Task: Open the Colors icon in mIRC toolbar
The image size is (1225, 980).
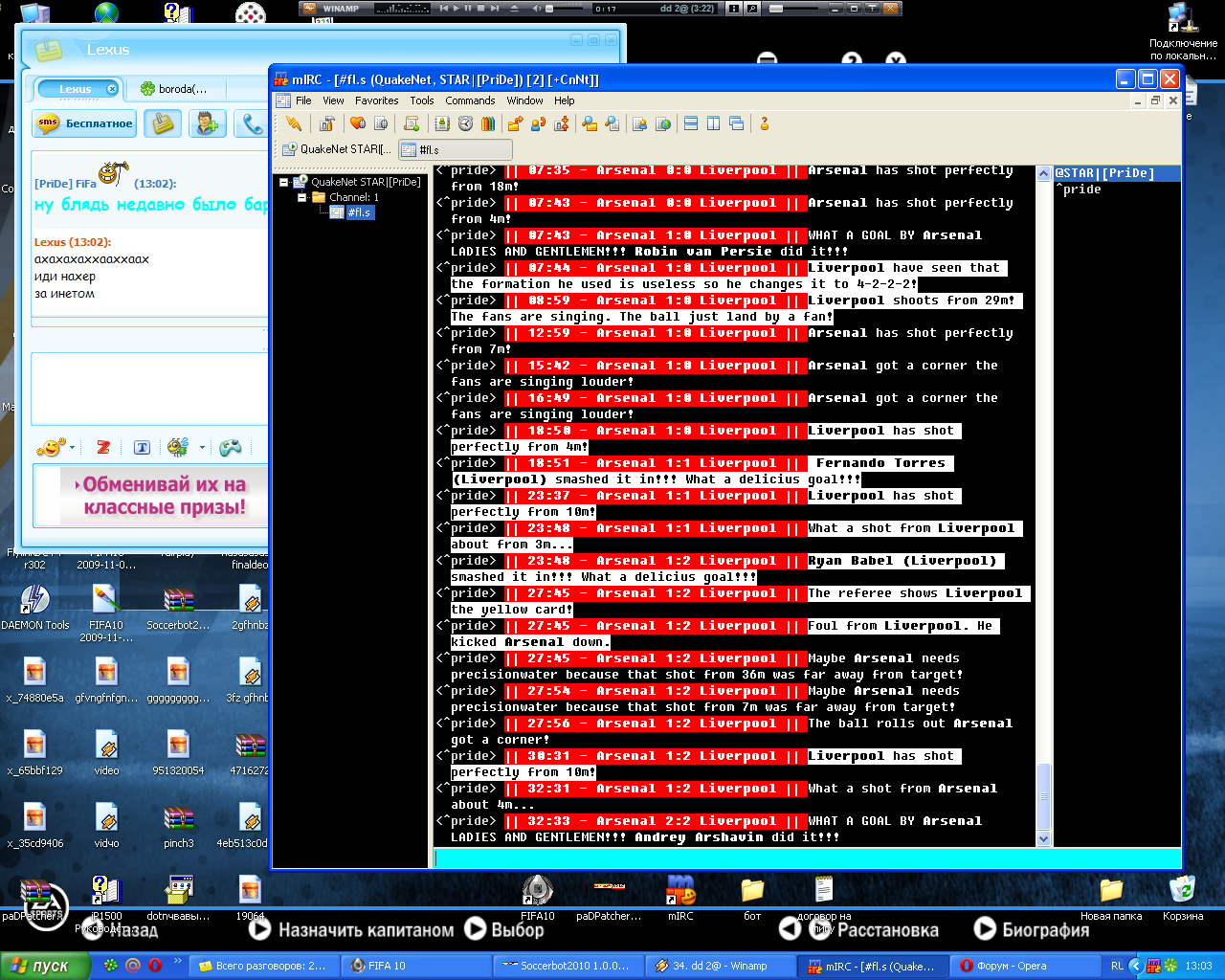Action: (488, 123)
